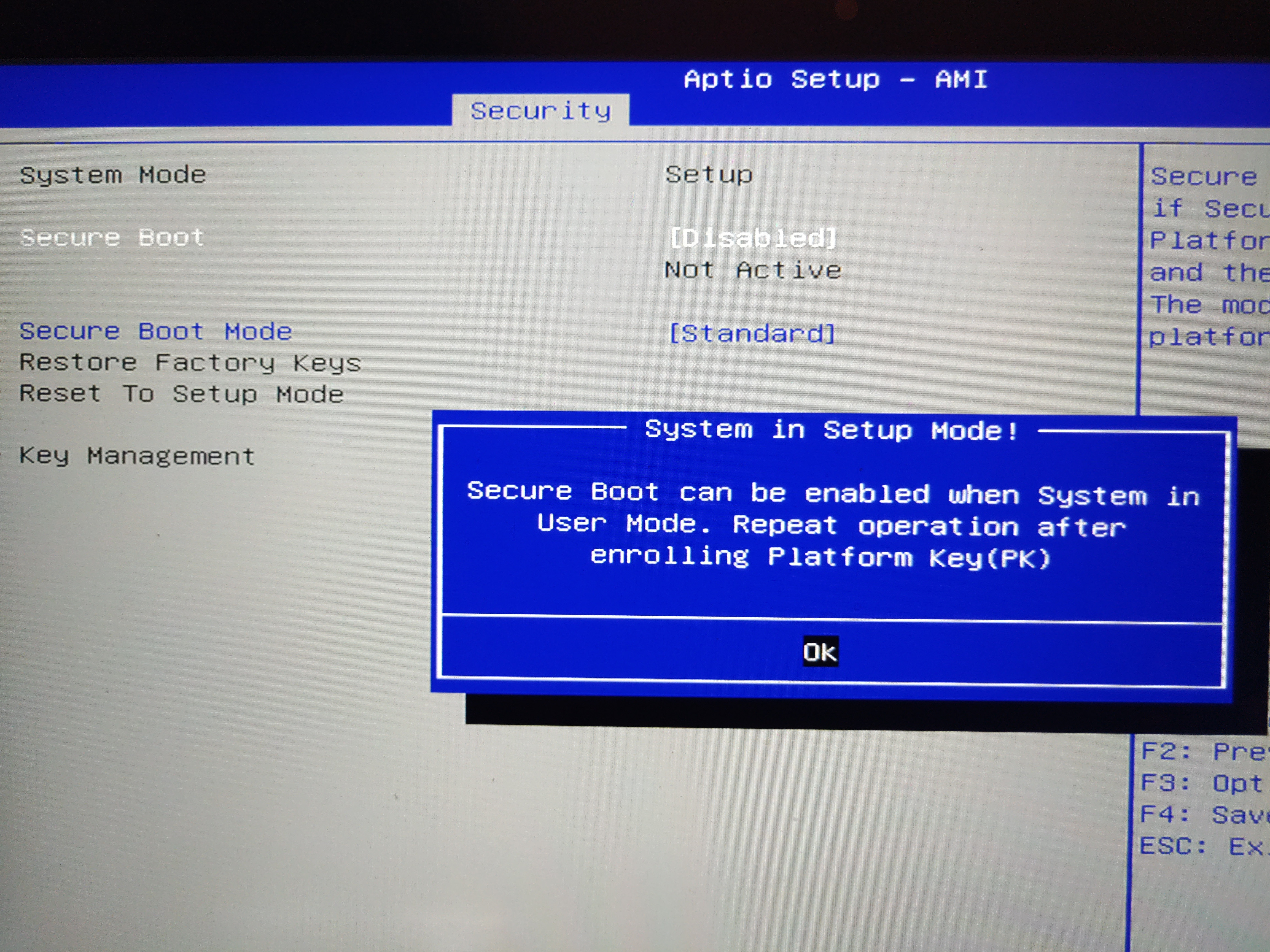This screenshot has height=952, width=1270.
Task: Click the ESC Exit key hint
Action: point(1202,846)
